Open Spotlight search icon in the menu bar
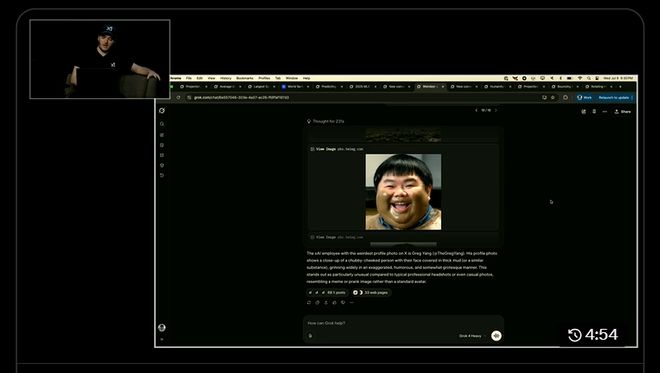 588,78
